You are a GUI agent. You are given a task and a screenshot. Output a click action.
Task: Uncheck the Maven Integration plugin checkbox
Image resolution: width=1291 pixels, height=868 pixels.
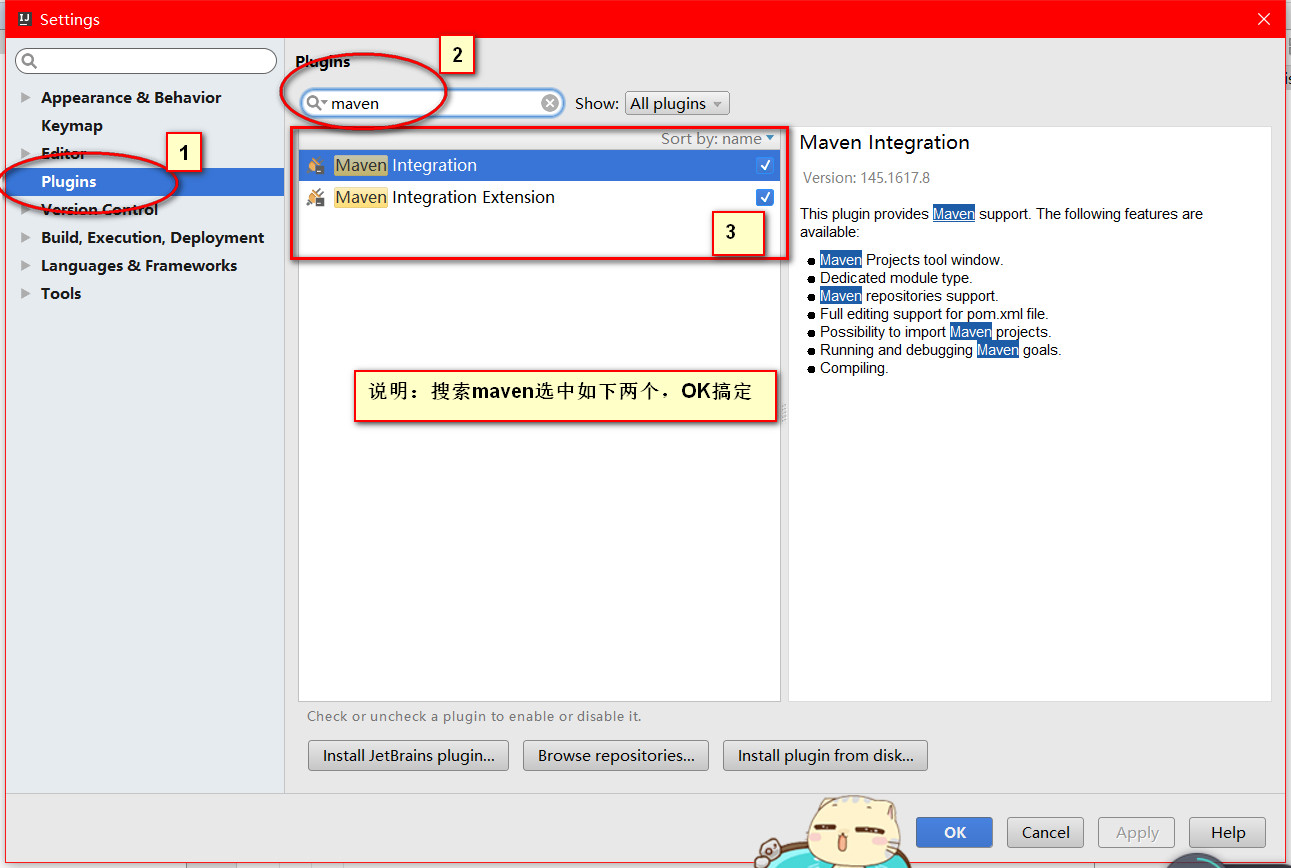click(765, 165)
